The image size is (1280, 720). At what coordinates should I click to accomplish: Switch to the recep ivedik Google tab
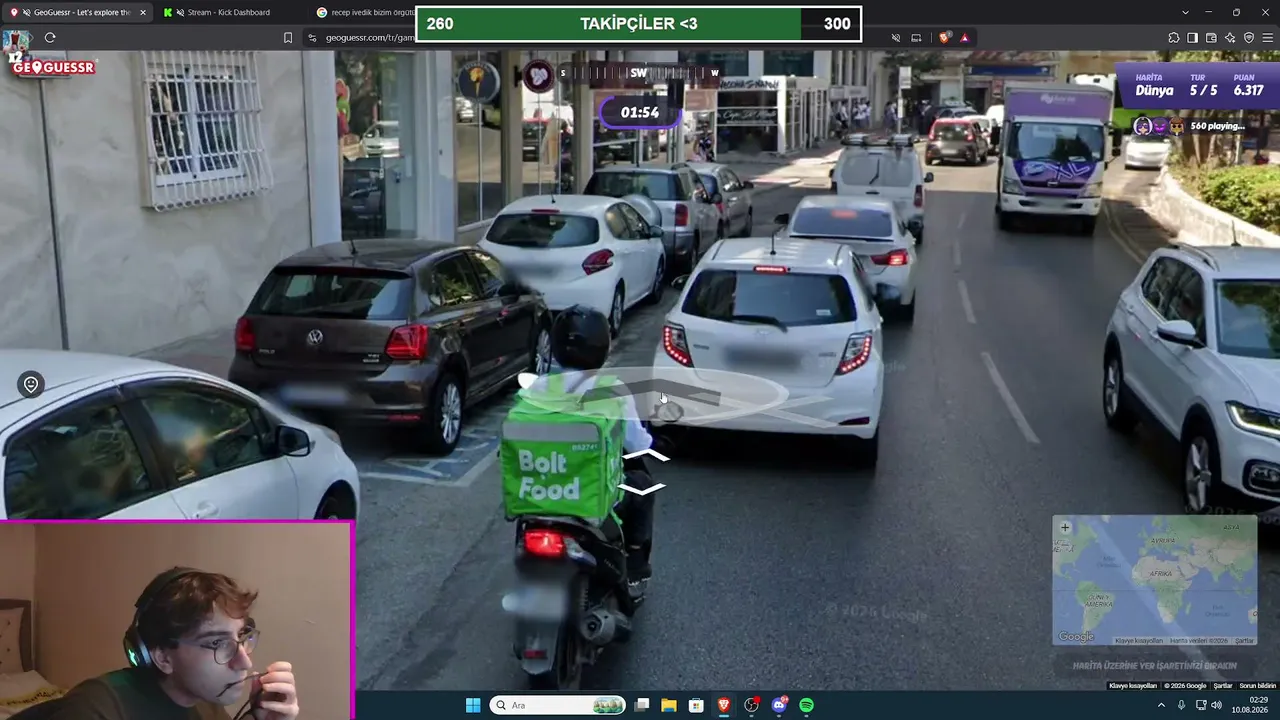[x=364, y=12]
